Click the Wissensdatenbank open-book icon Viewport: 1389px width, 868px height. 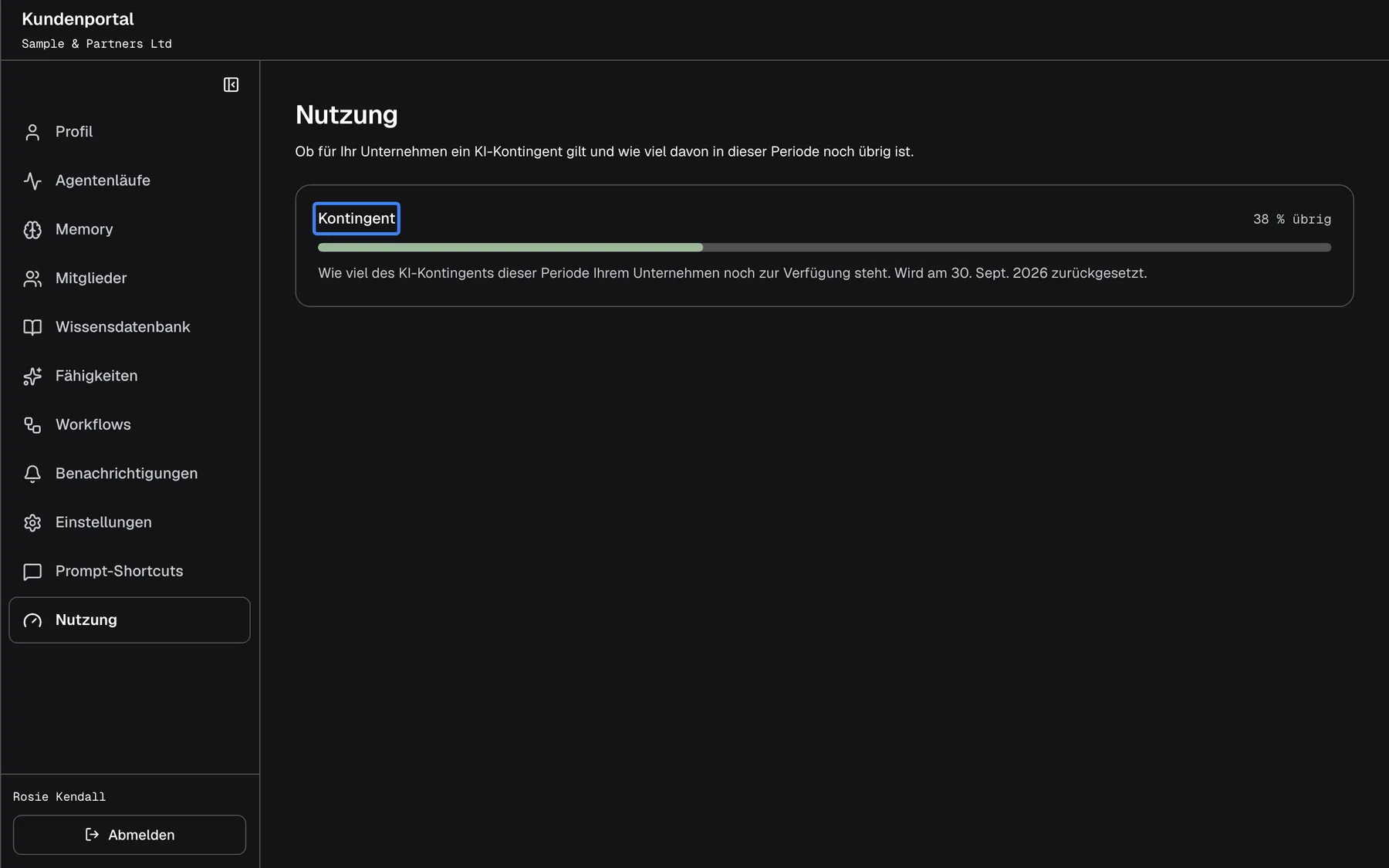(x=32, y=327)
